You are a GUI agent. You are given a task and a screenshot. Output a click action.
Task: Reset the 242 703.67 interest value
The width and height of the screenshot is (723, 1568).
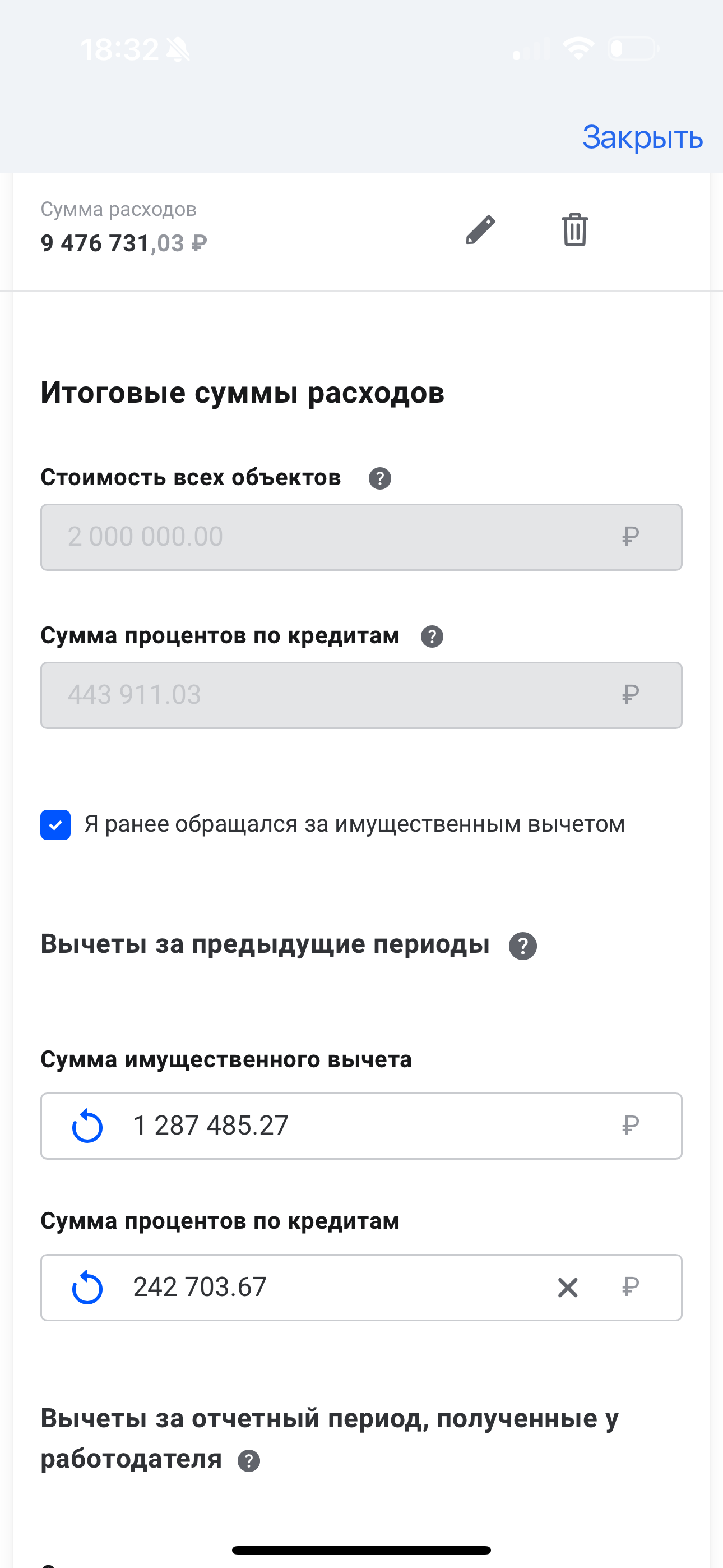tap(87, 1288)
